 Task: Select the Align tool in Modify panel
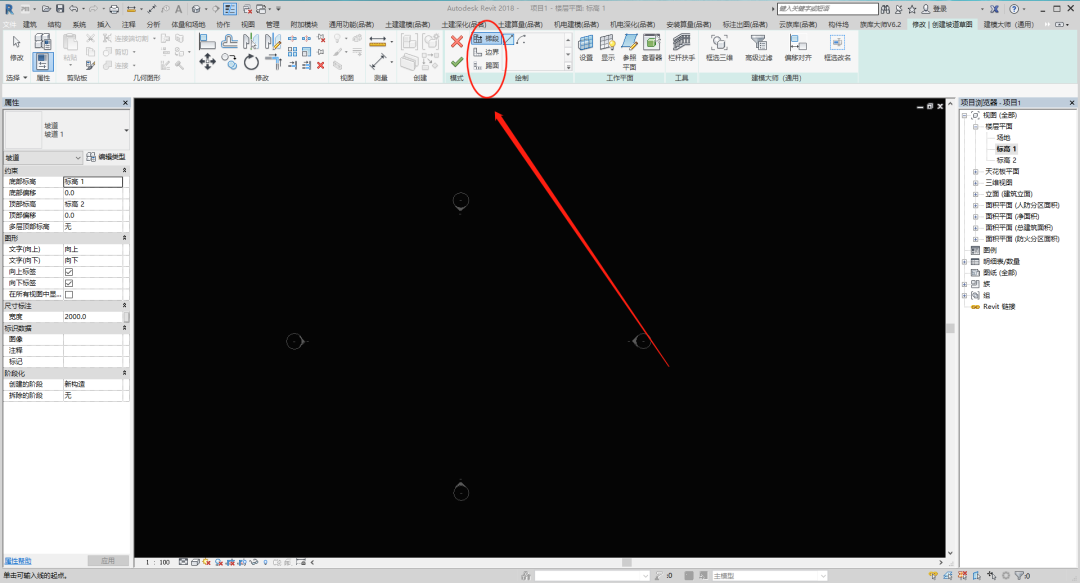click(207, 41)
